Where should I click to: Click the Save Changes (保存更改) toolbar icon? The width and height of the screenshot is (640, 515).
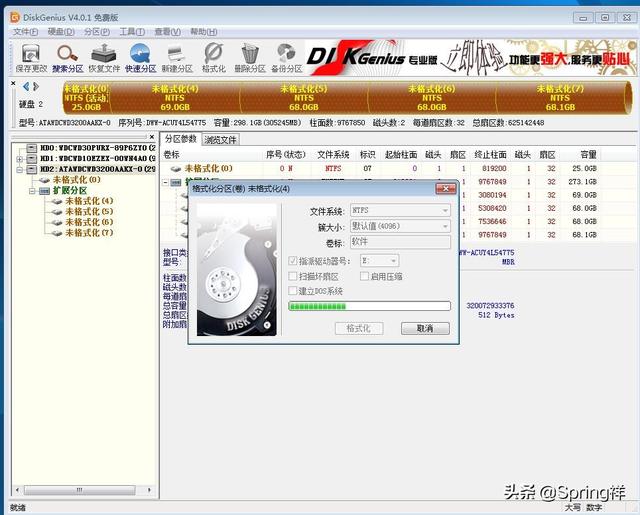[x=31, y=58]
